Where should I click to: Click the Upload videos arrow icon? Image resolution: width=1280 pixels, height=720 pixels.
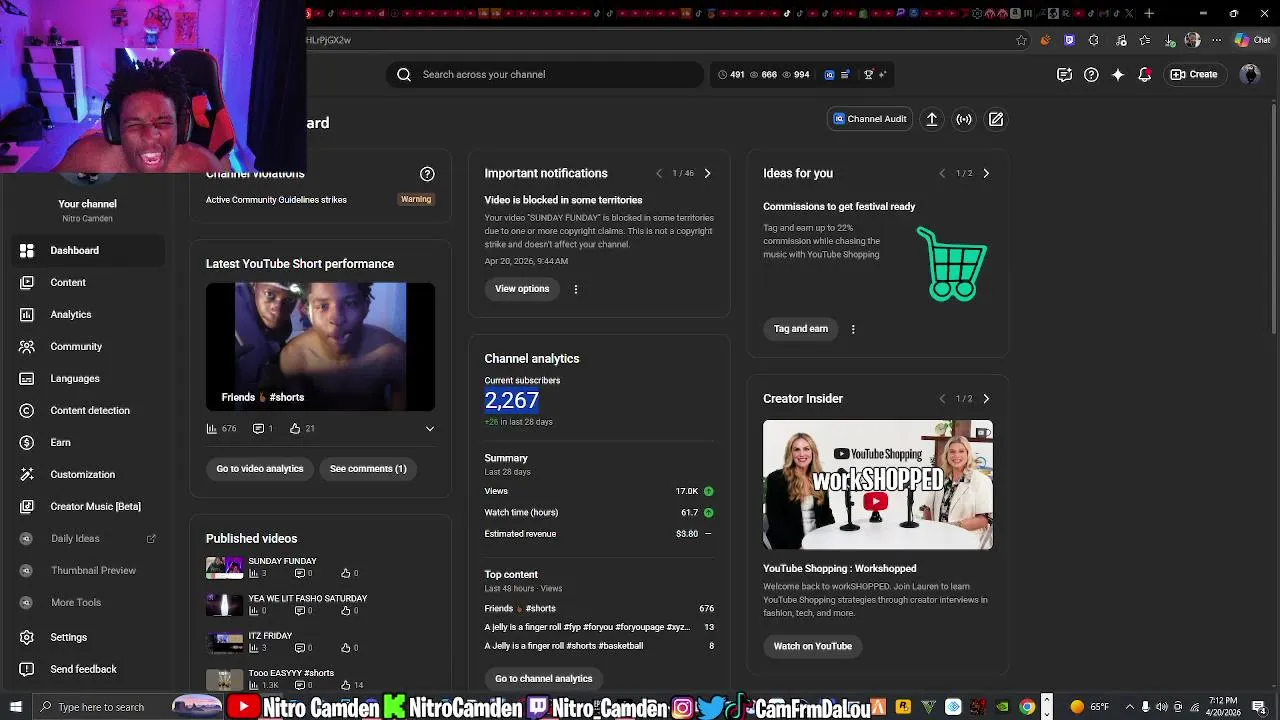click(x=931, y=119)
